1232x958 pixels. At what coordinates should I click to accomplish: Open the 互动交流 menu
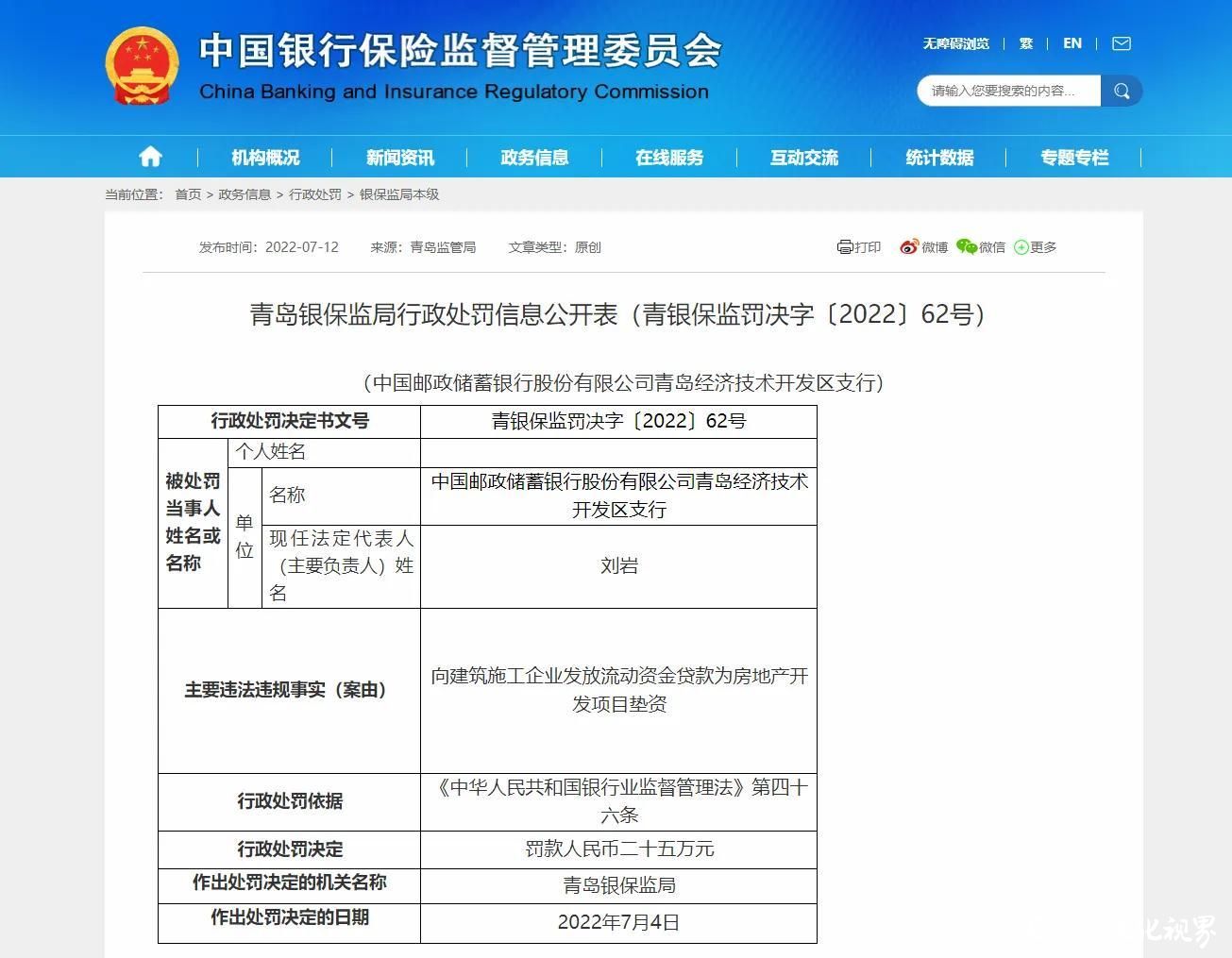coord(804,158)
